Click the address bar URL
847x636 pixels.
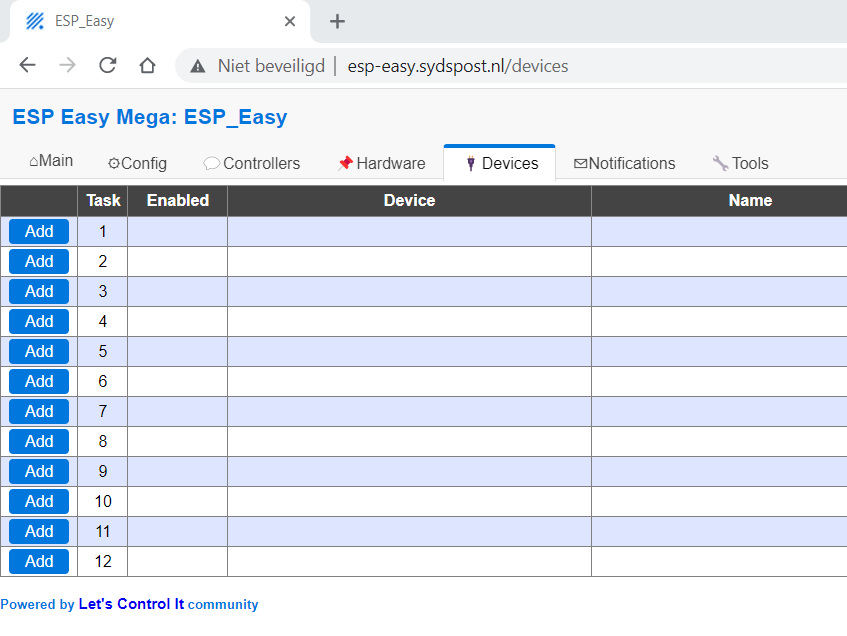point(458,66)
